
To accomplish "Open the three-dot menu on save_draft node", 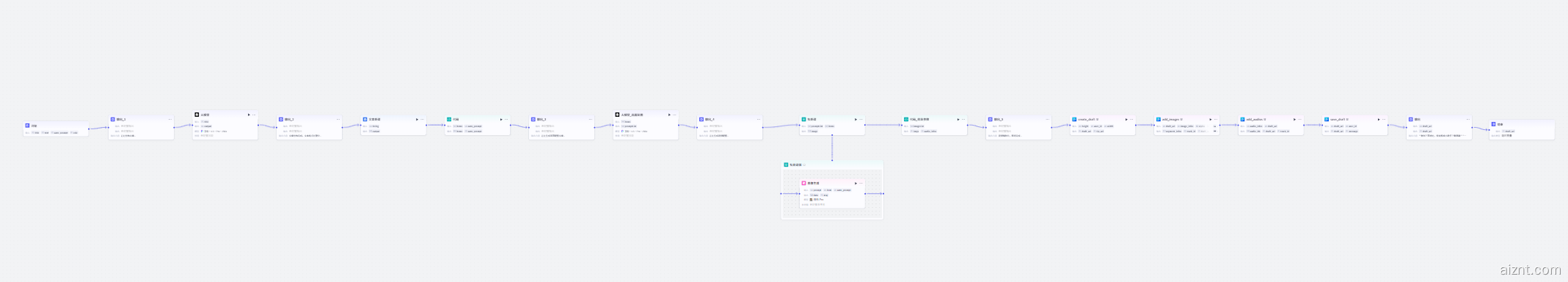I will click(1384, 119).
